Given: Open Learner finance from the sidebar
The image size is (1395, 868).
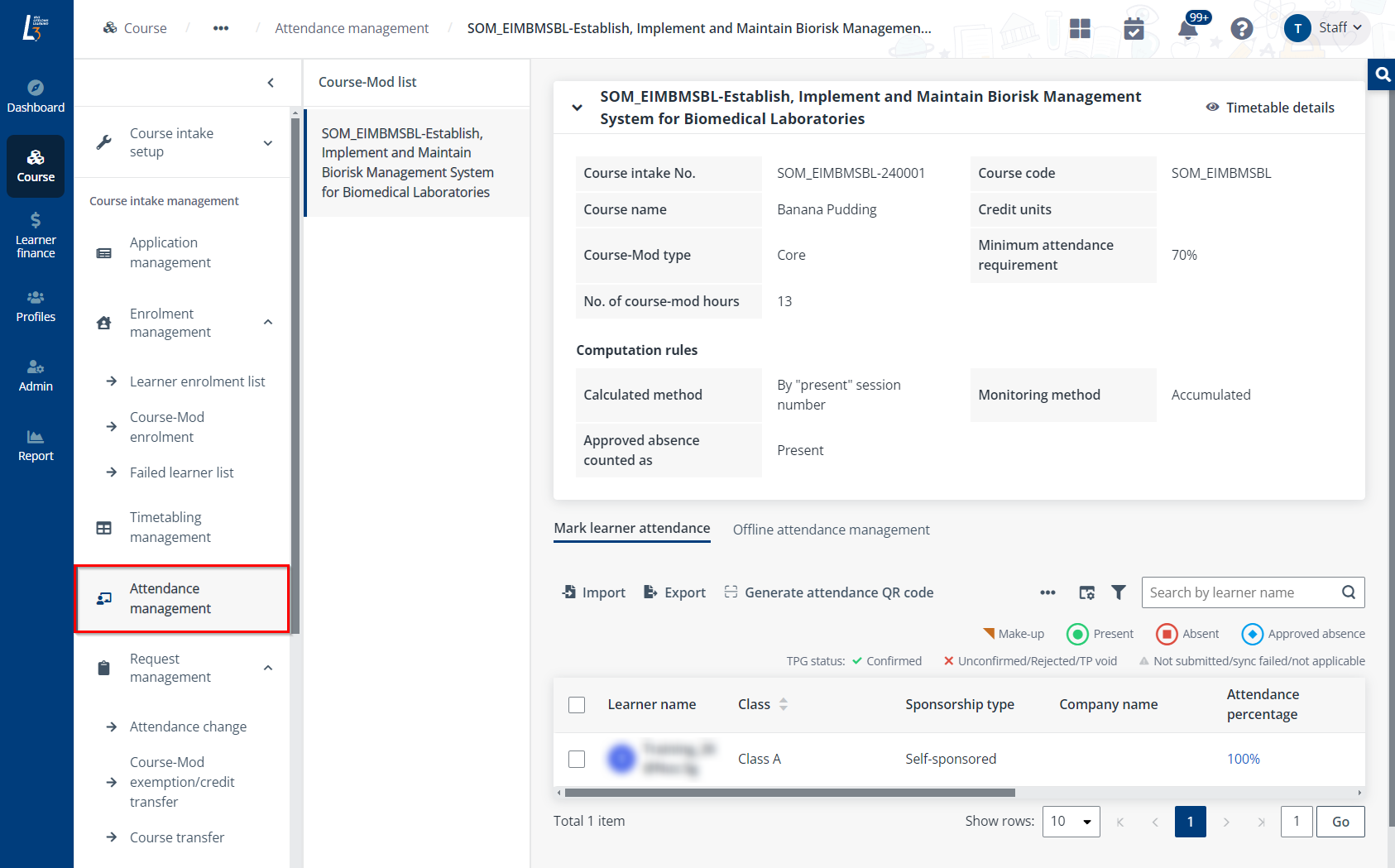Looking at the screenshot, I should pyautogui.click(x=36, y=234).
